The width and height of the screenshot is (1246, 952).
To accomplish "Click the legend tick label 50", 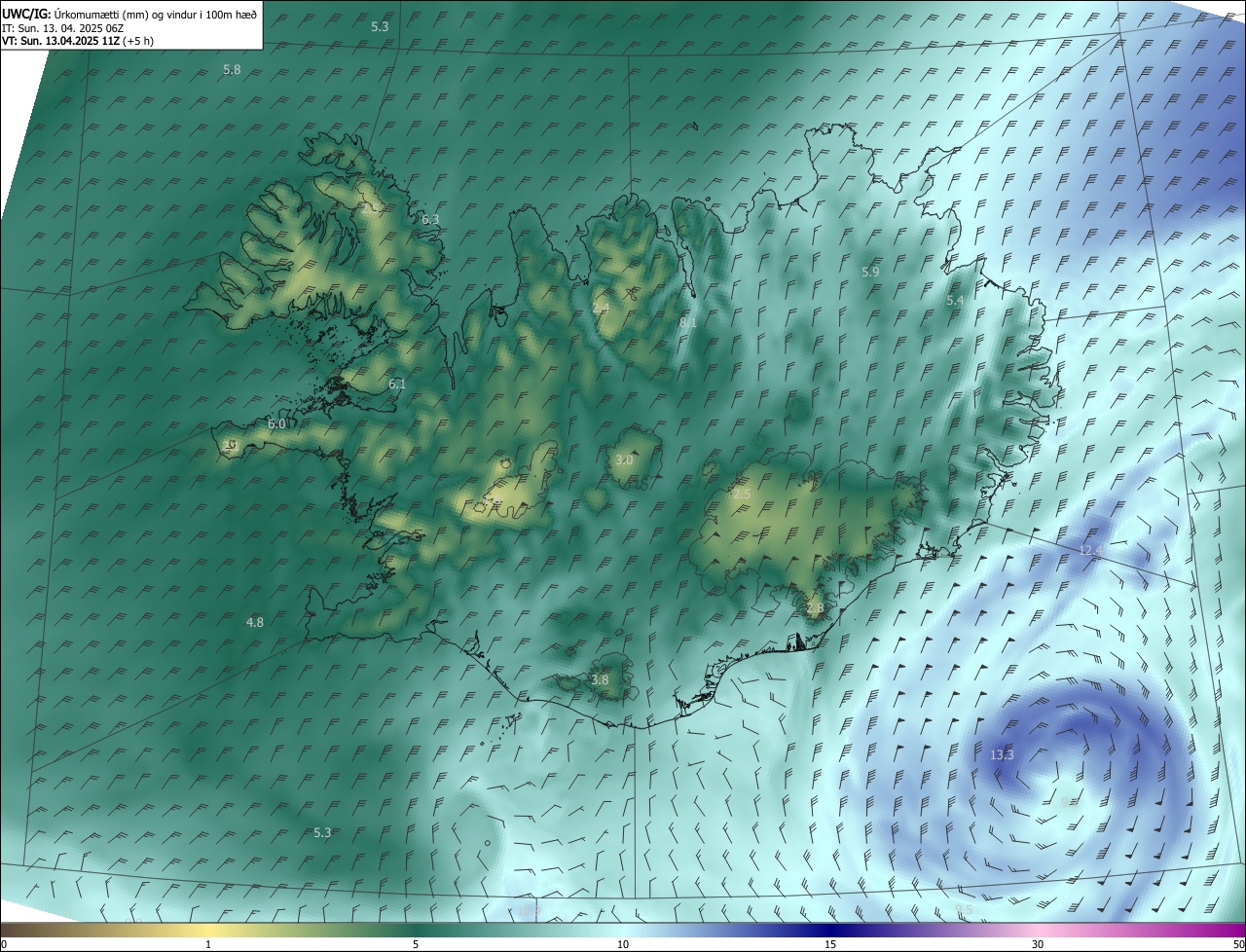I will pyautogui.click(x=1238, y=945).
